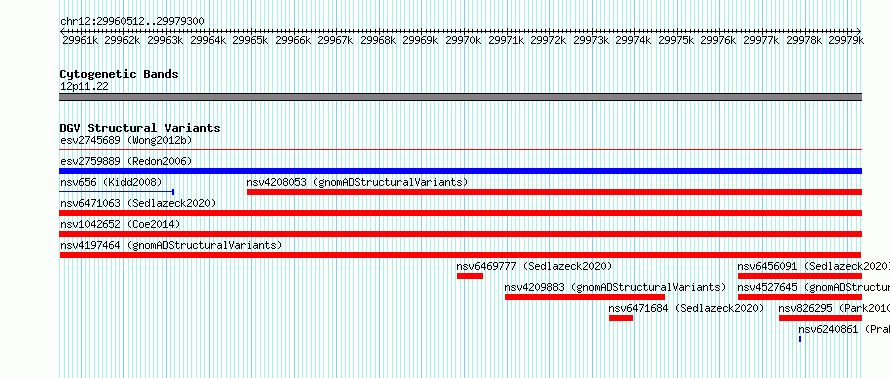Click the nsv6456091 variant label
Image resolution: width=890 pixels, height=378 pixels.
point(813,266)
